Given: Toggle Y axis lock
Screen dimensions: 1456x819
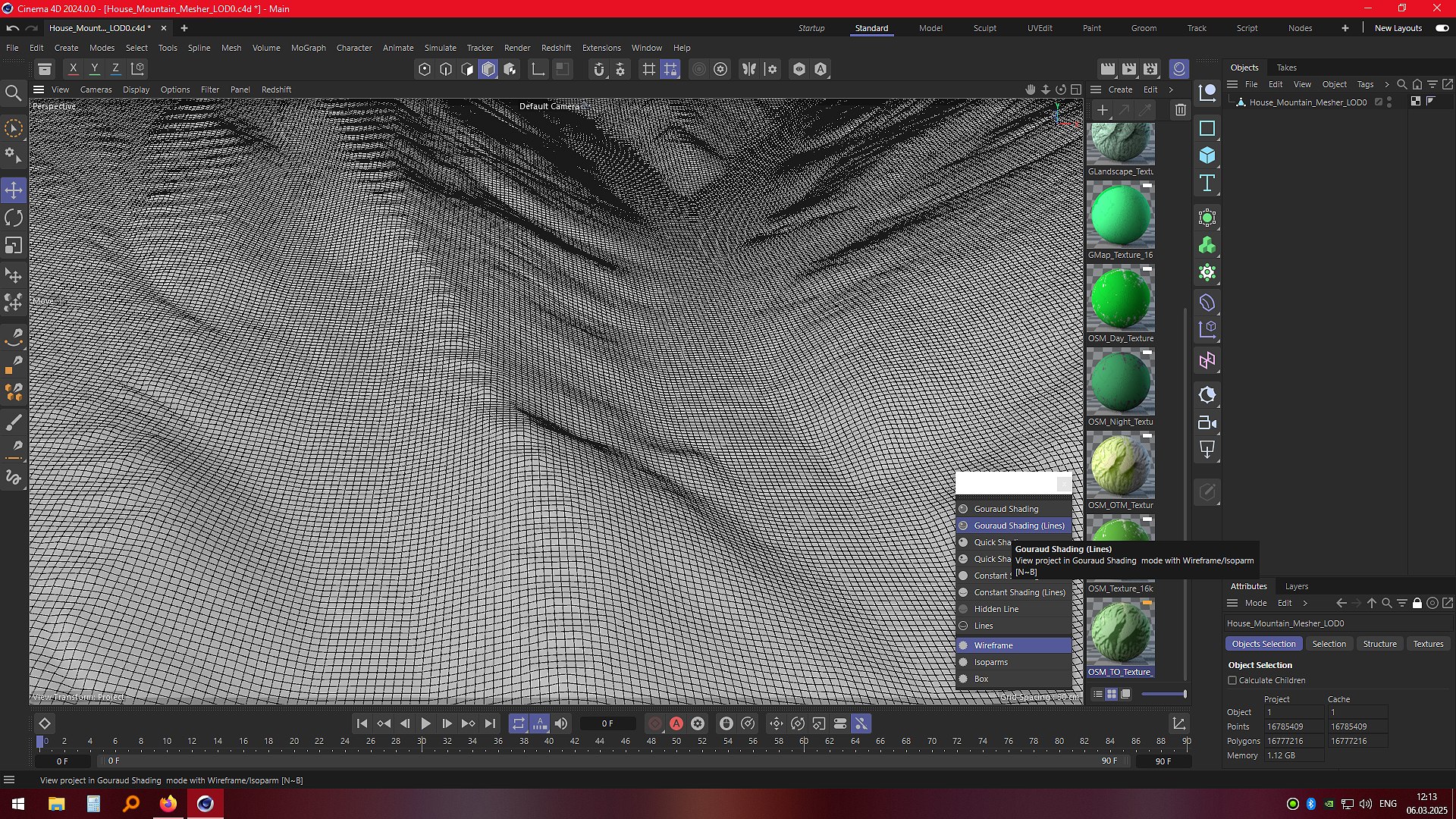Looking at the screenshot, I should click(x=95, y=68).
